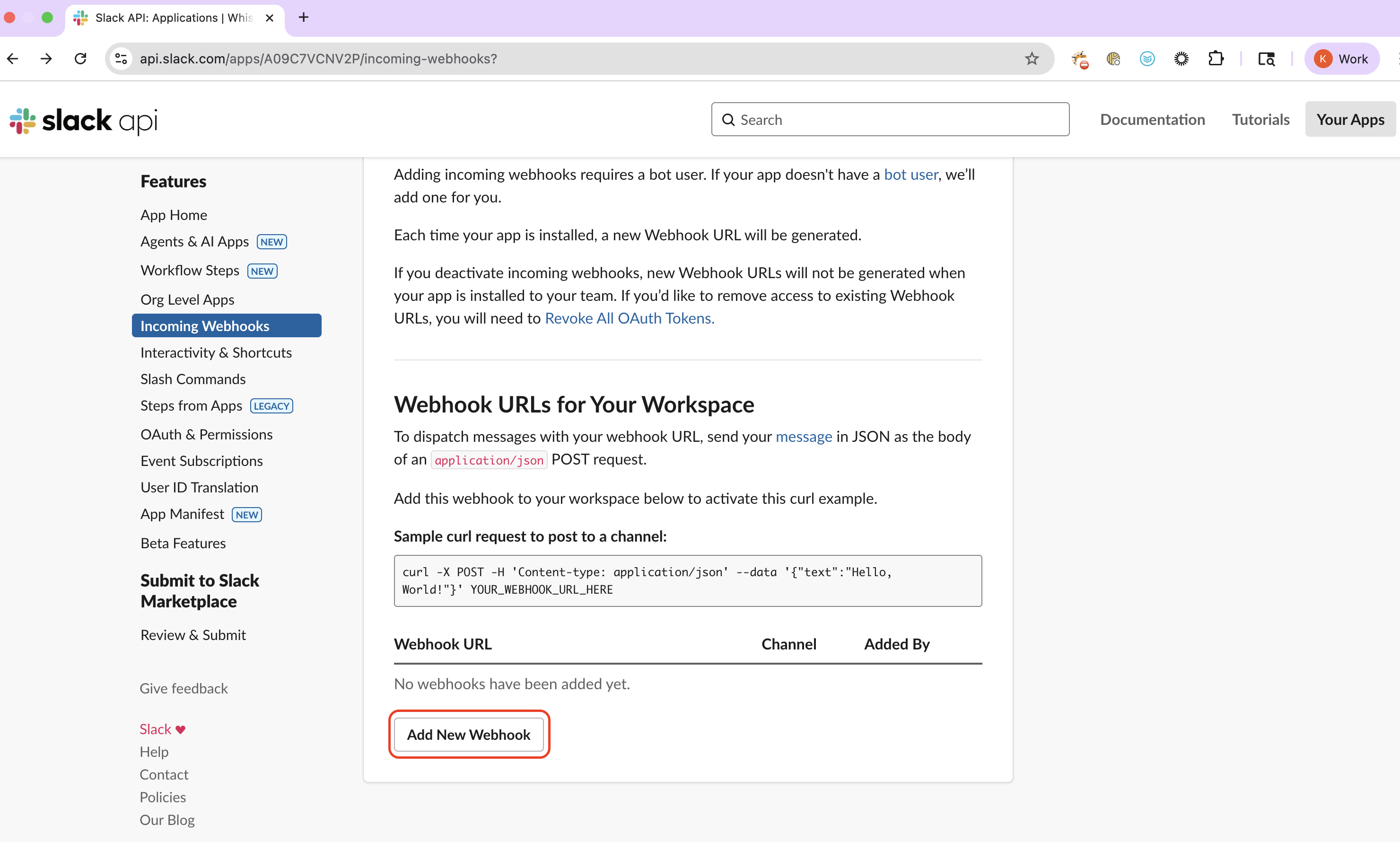Open User ID Translation section
1400x842 pixels.
point(199,487)
